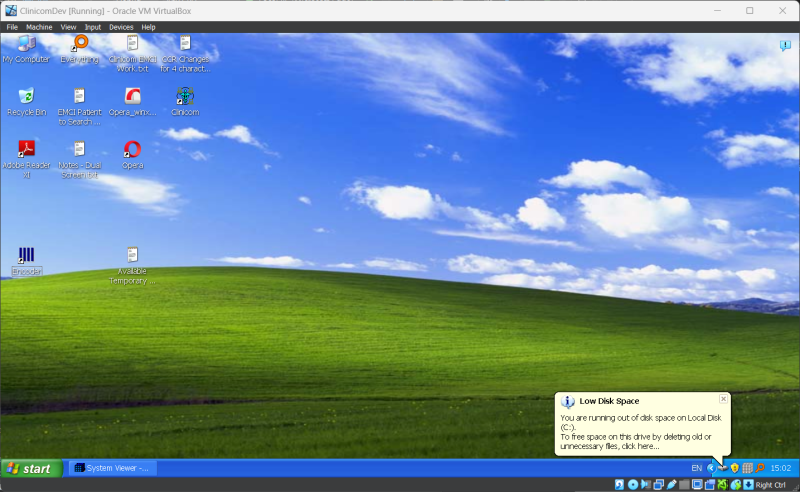Click the VirtualBox USB devices indicator
Screen dimensions: 800x492
[672, 485]
